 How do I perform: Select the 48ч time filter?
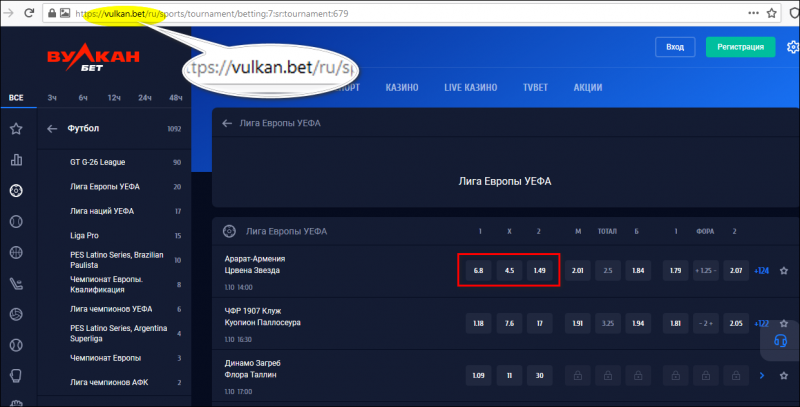[x=176, y=97]
